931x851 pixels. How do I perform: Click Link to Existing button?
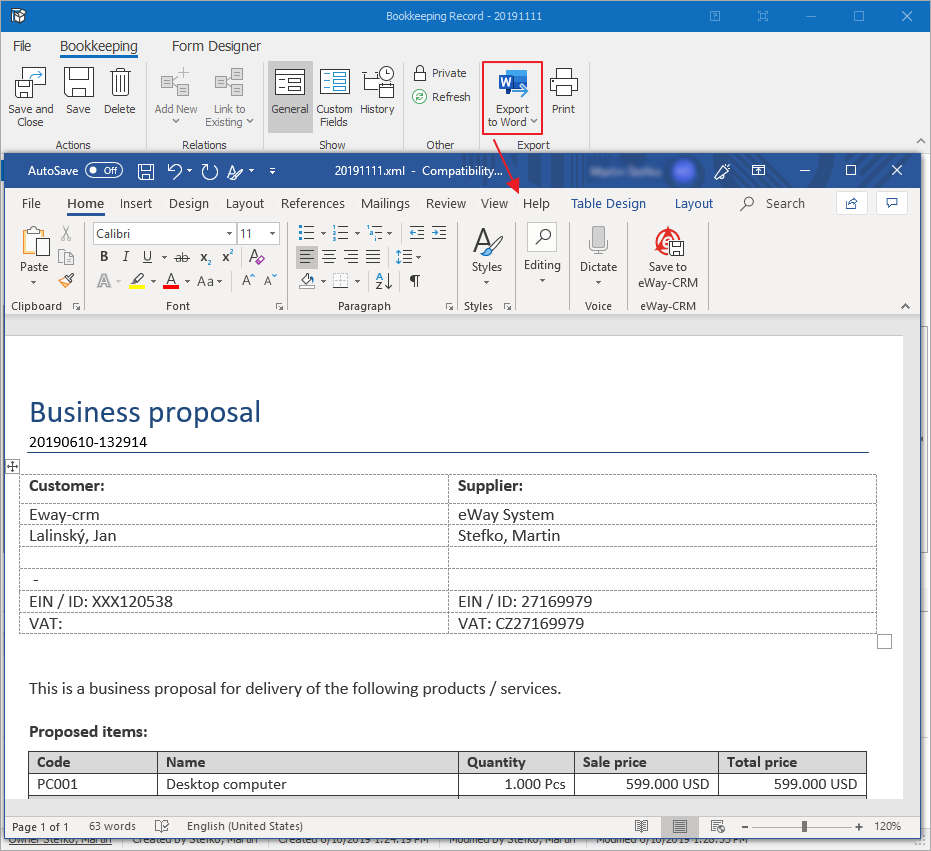[x=229, y=96]
